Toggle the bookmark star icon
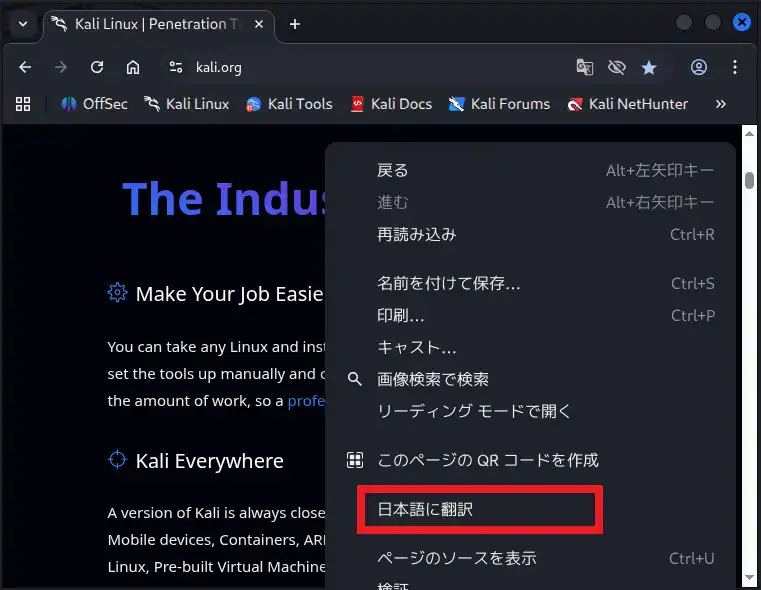 pos(649,67)
